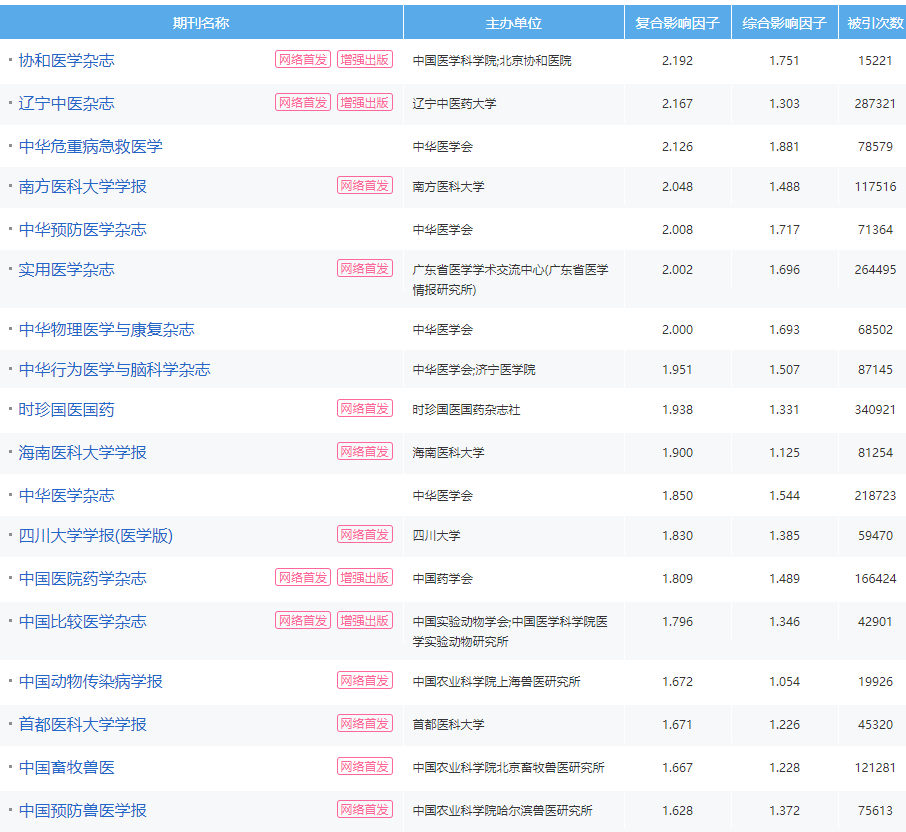The image size is (906, 832).
Task: Click 网络首发 badge for 首都医科大学学报
Action: coord(364,724)
